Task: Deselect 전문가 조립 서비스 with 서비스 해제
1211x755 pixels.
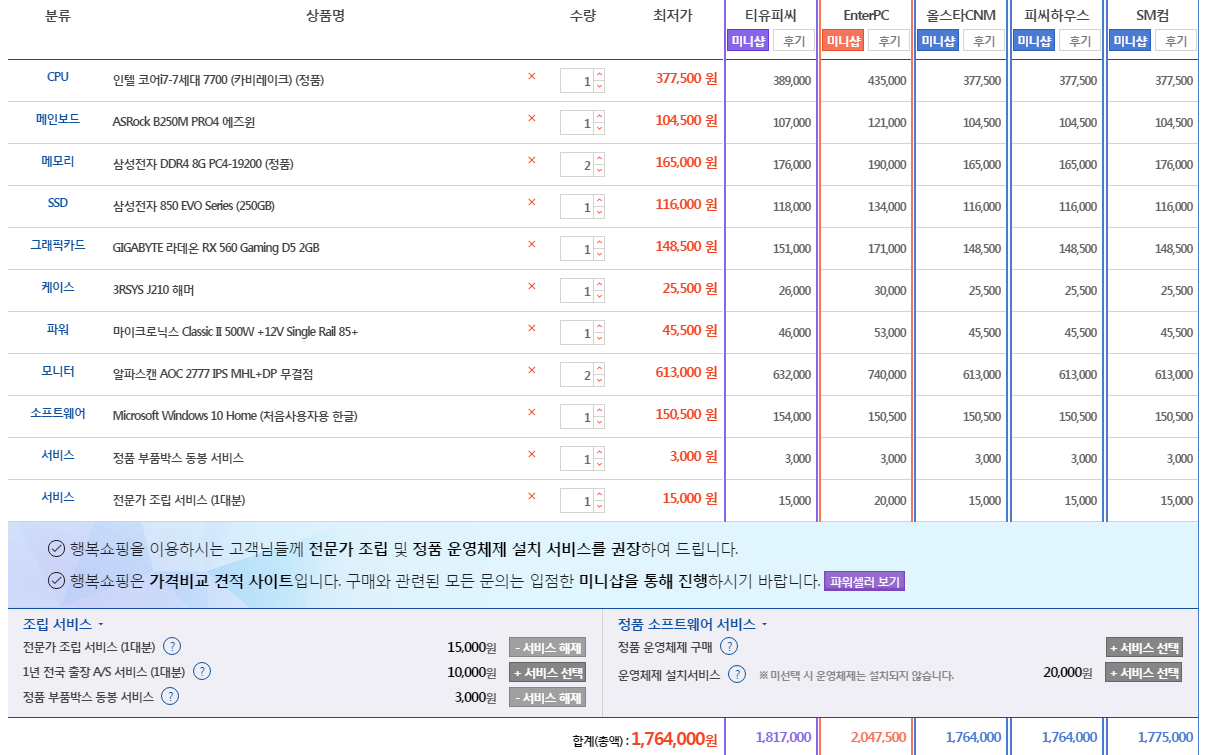Action: click(x=547, y=648)
